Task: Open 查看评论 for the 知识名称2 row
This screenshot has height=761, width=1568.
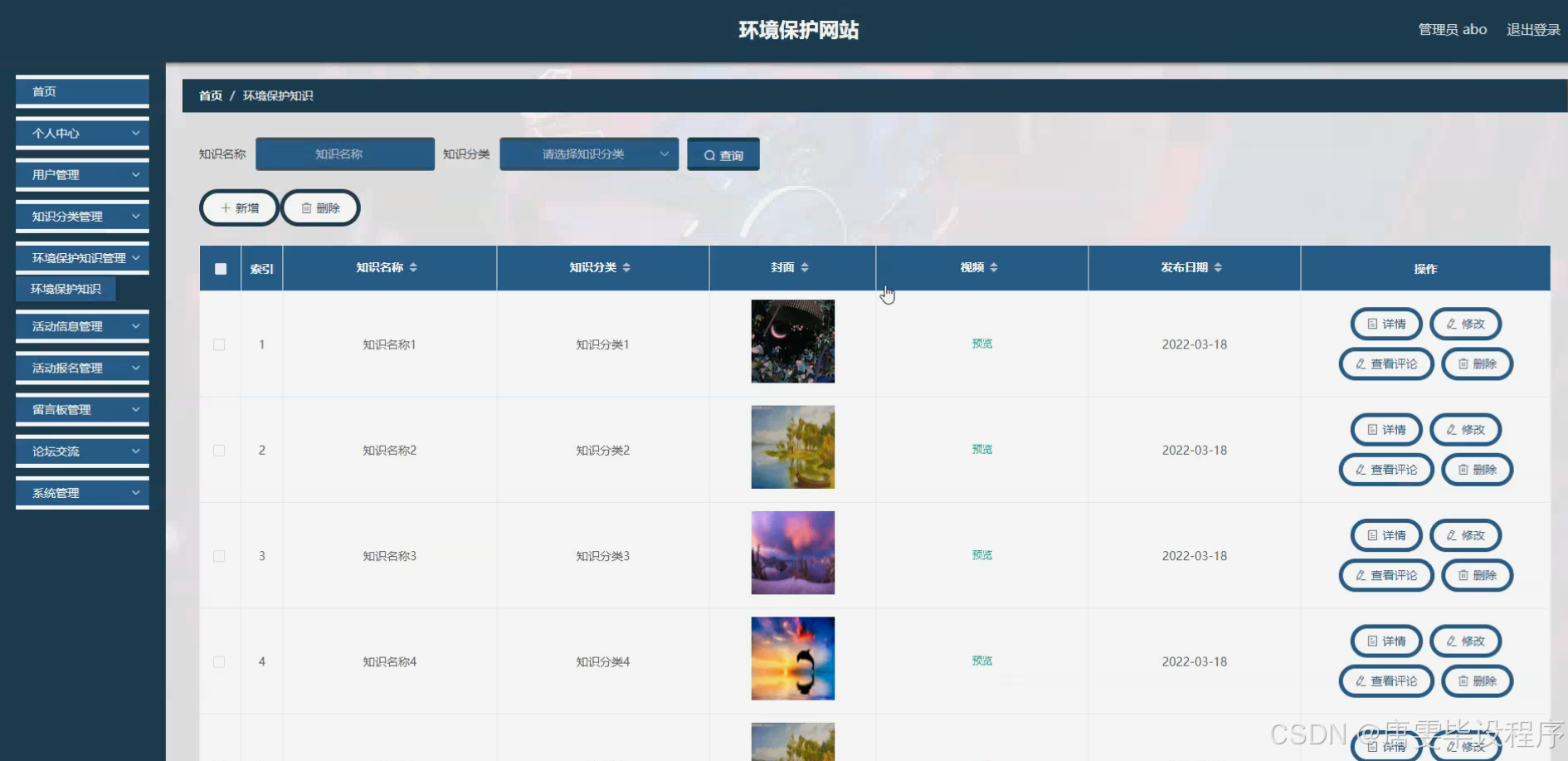Action: [1386, 469]
